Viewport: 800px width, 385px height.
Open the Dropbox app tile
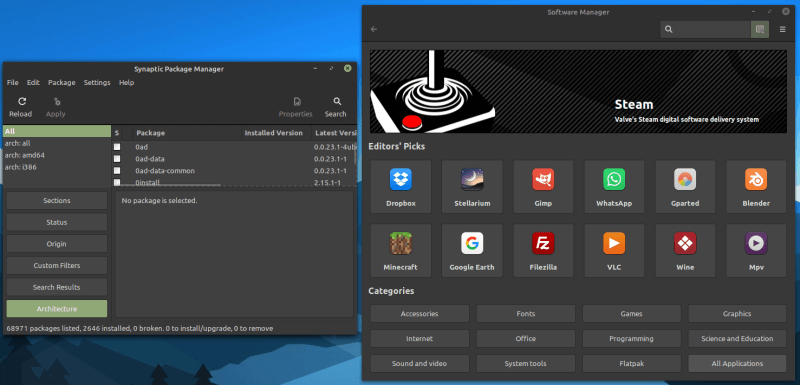tap(401, 187)
